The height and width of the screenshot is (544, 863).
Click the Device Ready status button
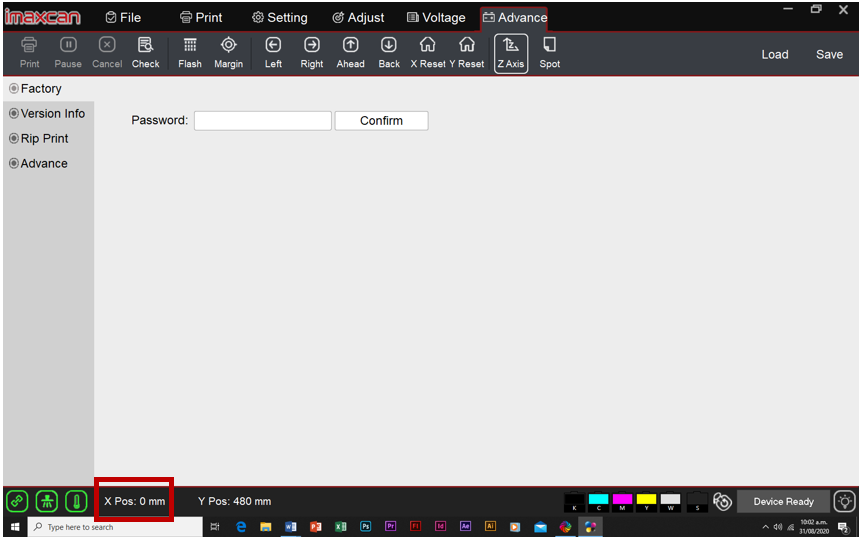click(784, 502)
